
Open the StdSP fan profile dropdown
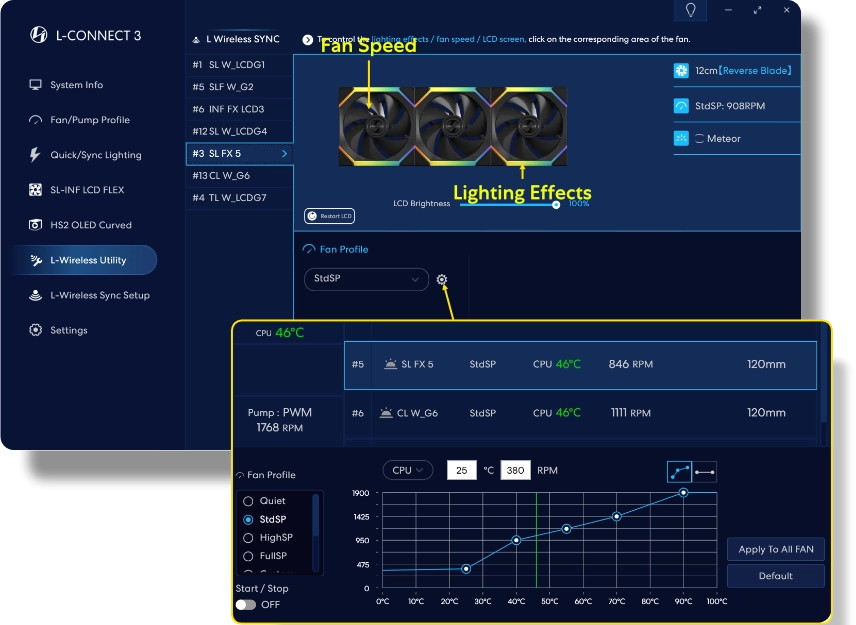tap(366, 279)
